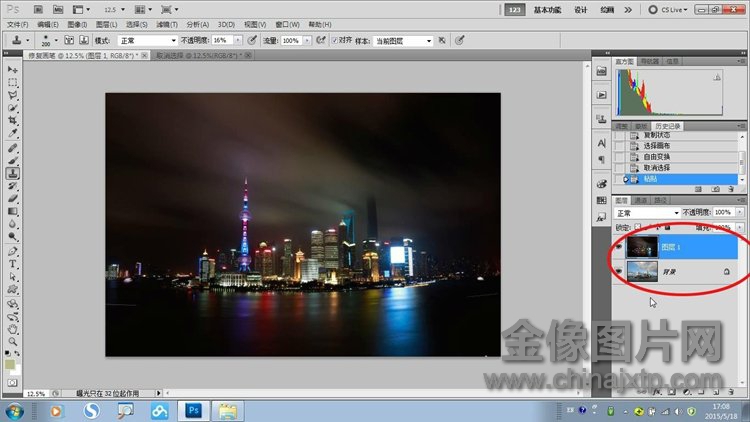Image resolution: width=750 pixels, height=422 pixels.
Task: Hide the Background layer eye icon
Action: click(x=619, y=272)
